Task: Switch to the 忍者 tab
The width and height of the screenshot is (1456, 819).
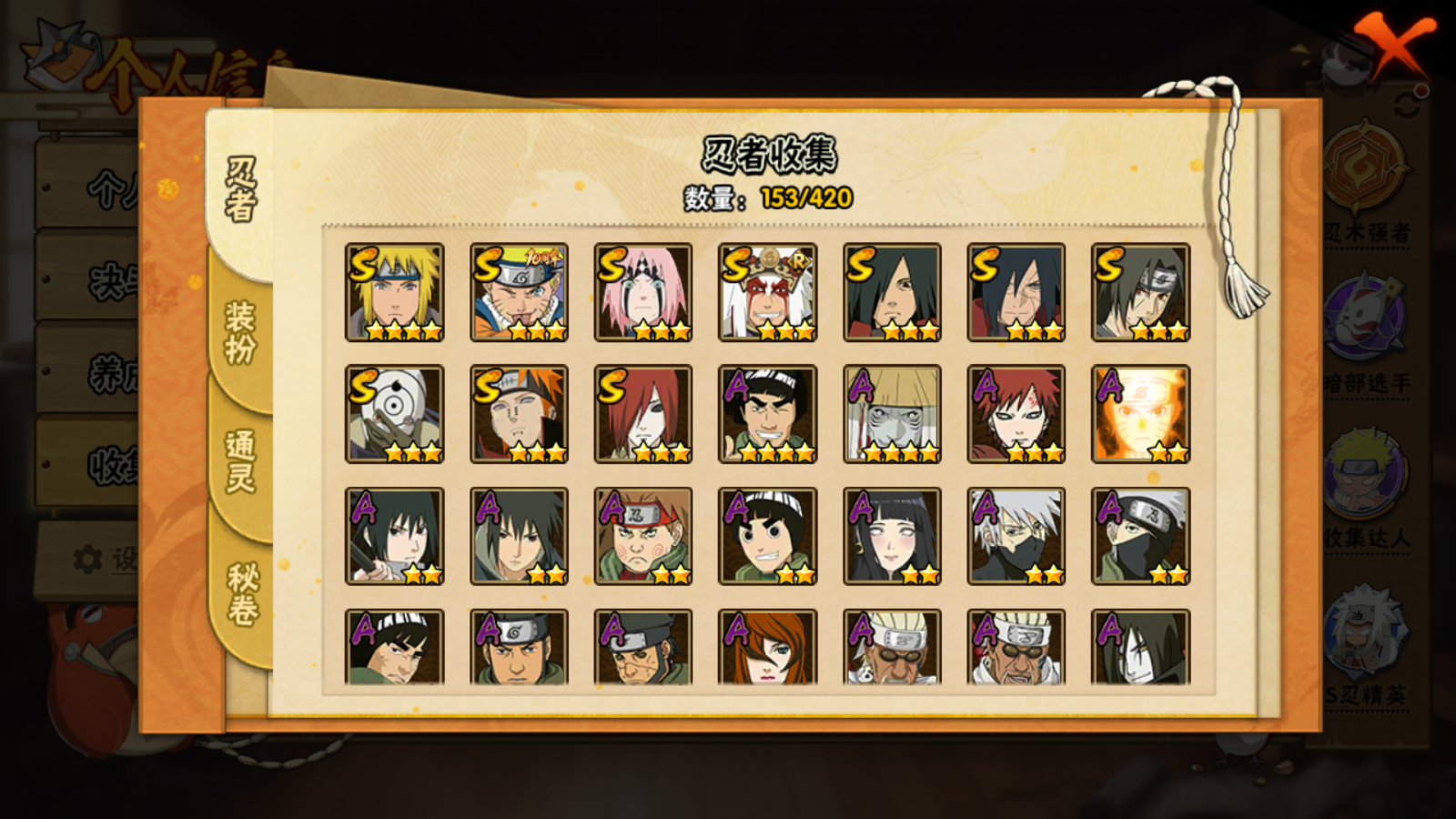Action: point(240,189)
